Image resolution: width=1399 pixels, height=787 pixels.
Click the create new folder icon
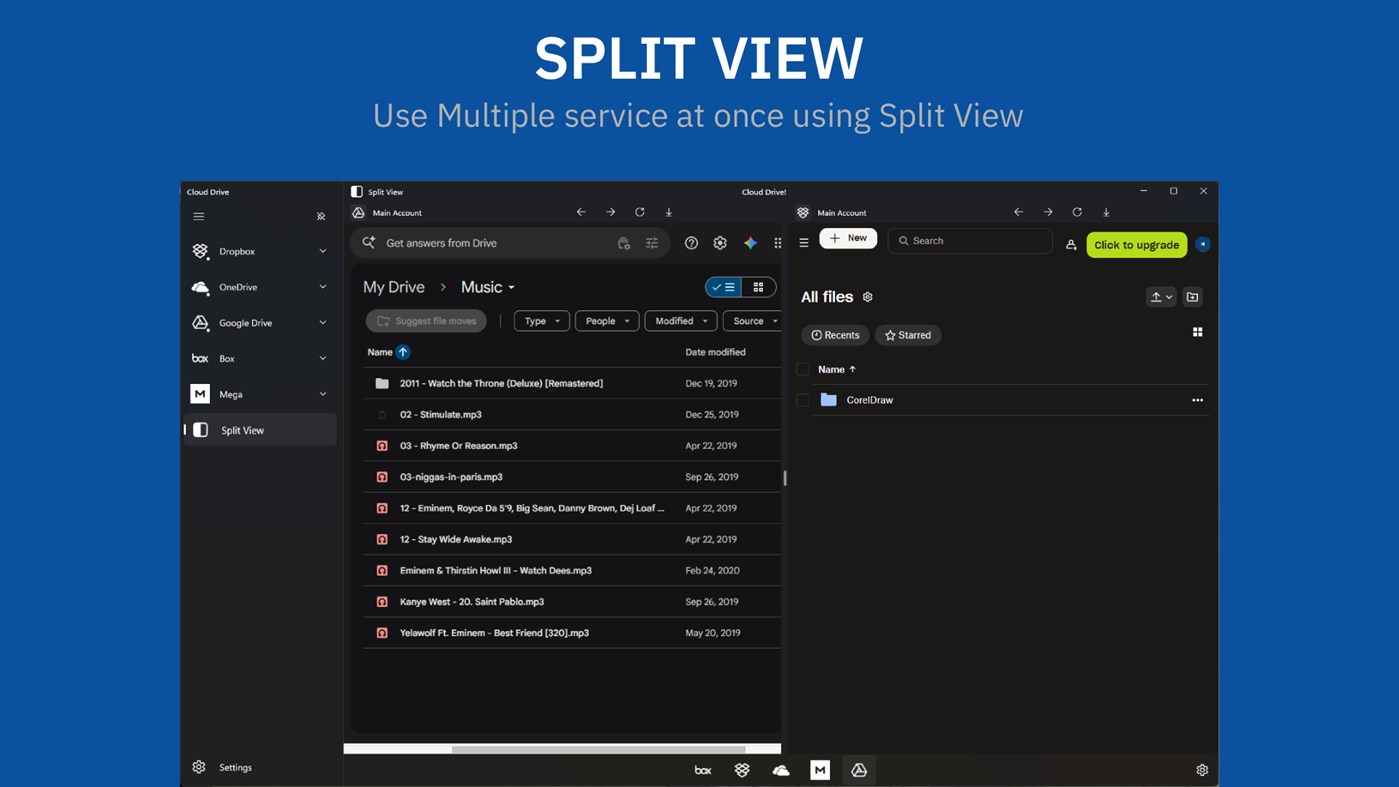click(x=1192, y=297)
